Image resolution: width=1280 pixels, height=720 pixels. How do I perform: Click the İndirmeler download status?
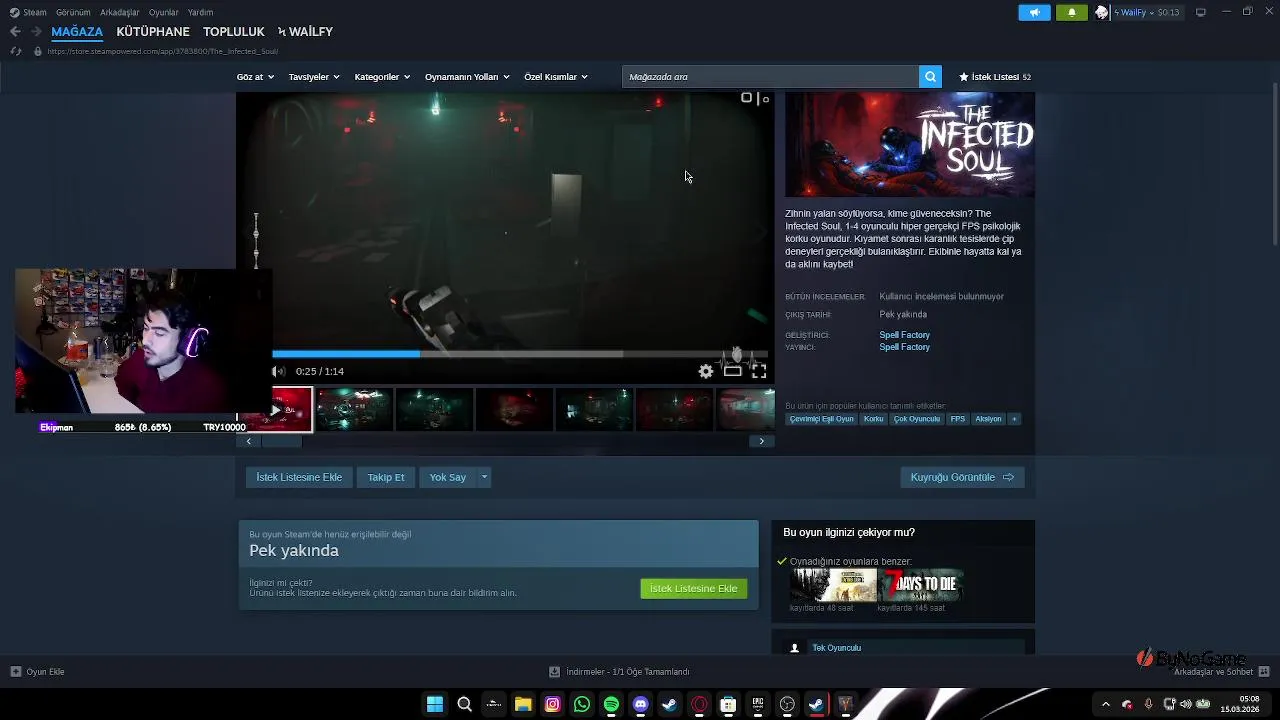click(620, 672)
